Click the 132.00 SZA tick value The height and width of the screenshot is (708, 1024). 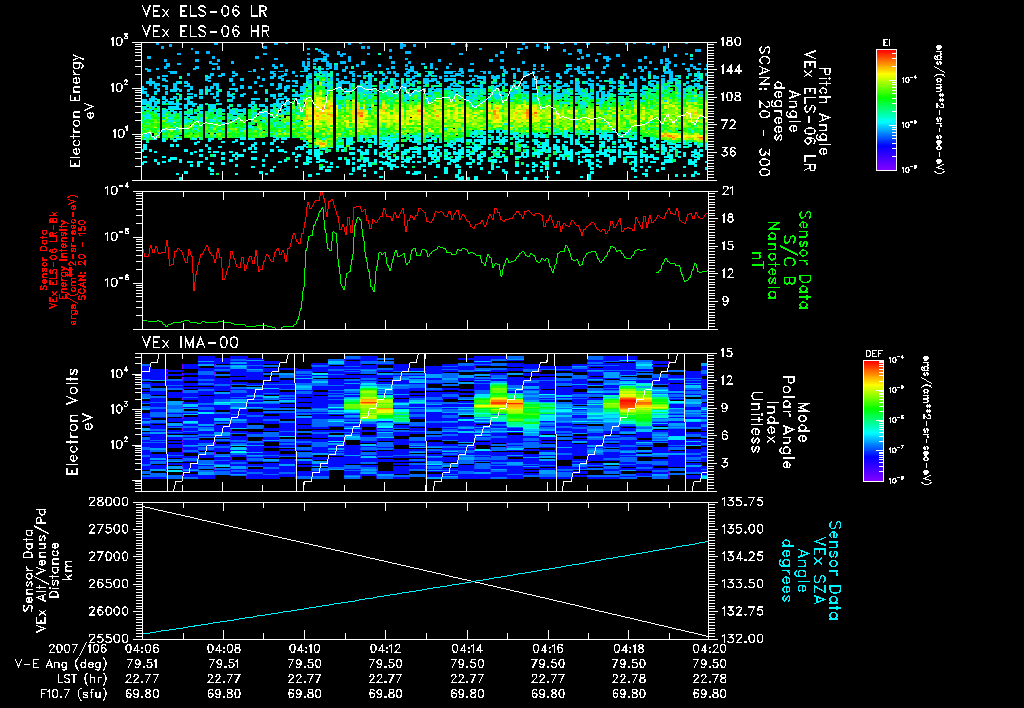(743, 639)
